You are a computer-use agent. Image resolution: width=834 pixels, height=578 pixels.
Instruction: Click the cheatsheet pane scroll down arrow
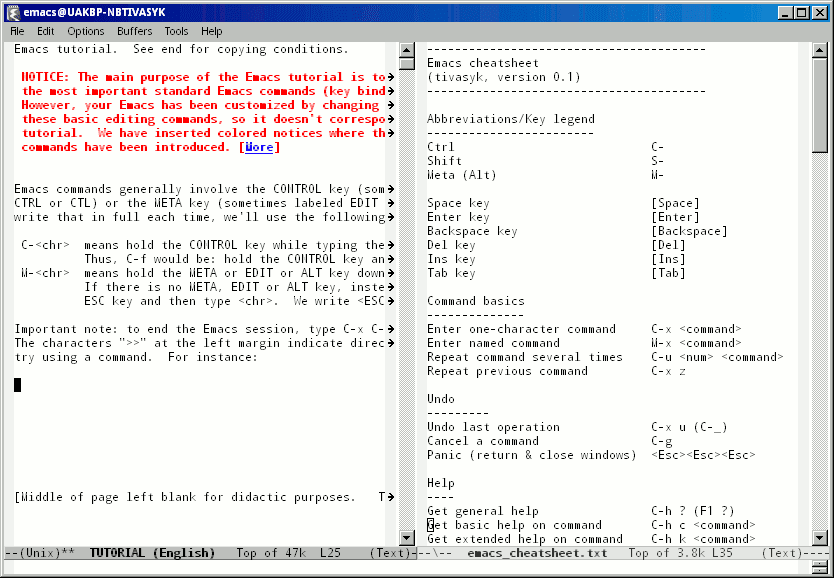pos(820,538)
